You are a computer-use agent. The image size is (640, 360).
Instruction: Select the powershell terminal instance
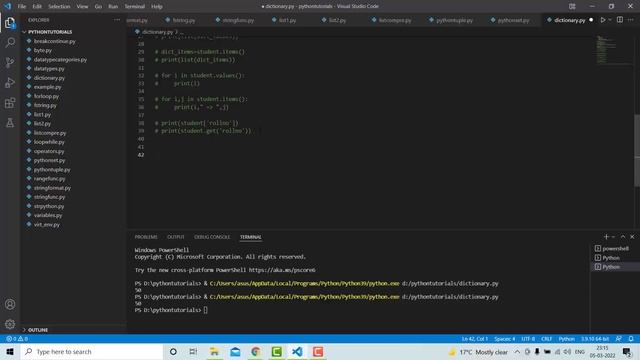[615, 249]
